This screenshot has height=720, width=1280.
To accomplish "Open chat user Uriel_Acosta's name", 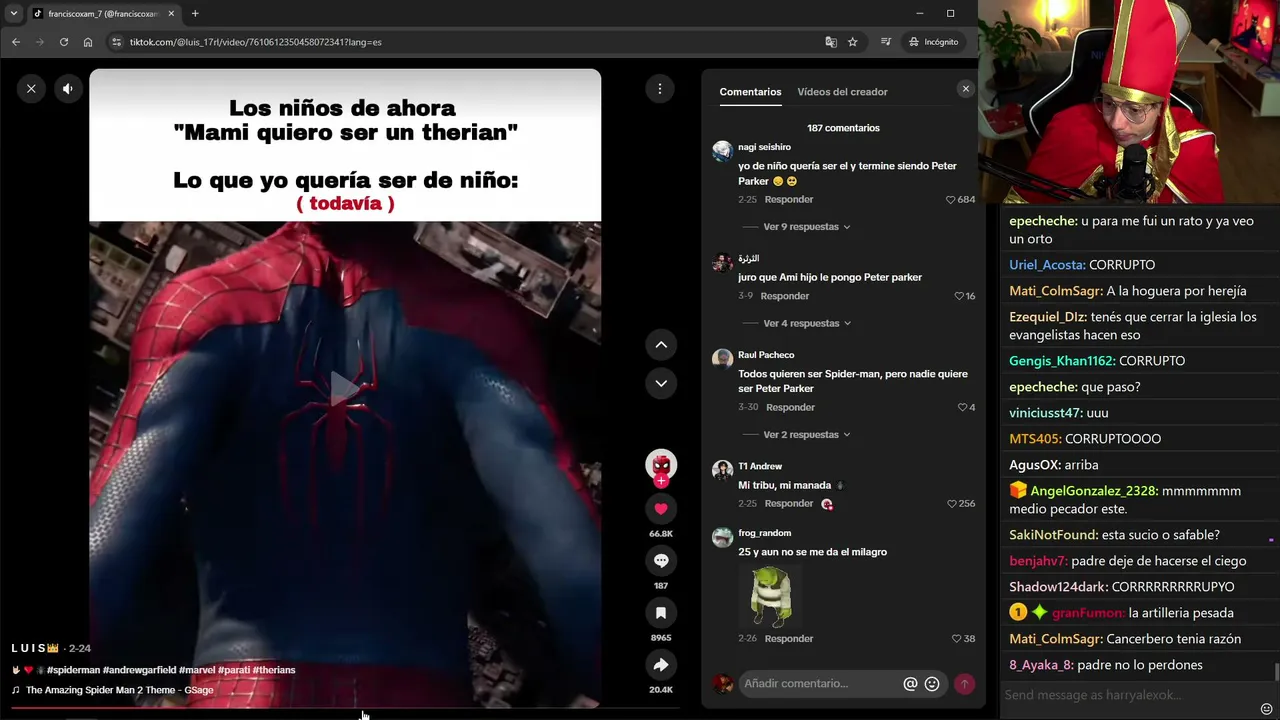I will pos(1047,265).
